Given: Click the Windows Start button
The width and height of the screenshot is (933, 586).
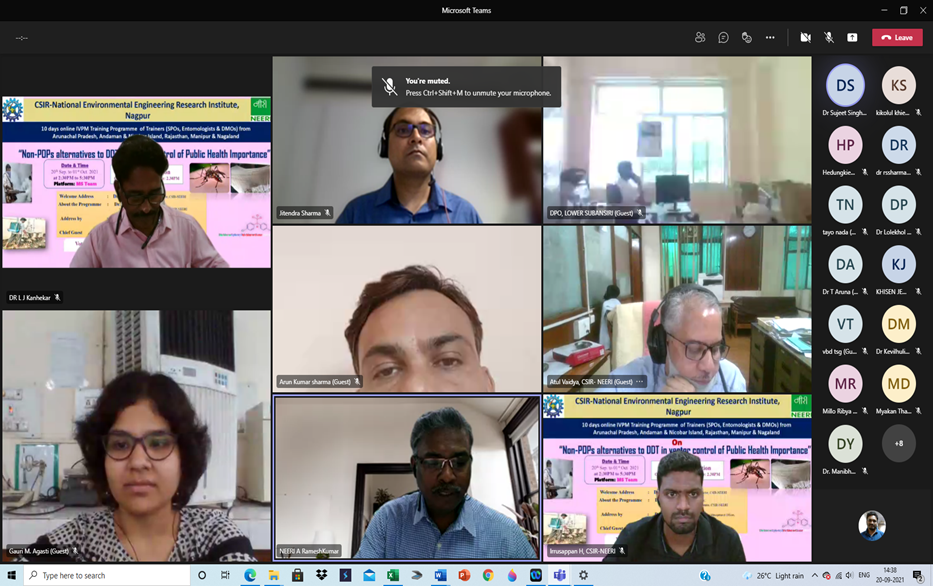Looking at the screenshot, I should [12, 576].
